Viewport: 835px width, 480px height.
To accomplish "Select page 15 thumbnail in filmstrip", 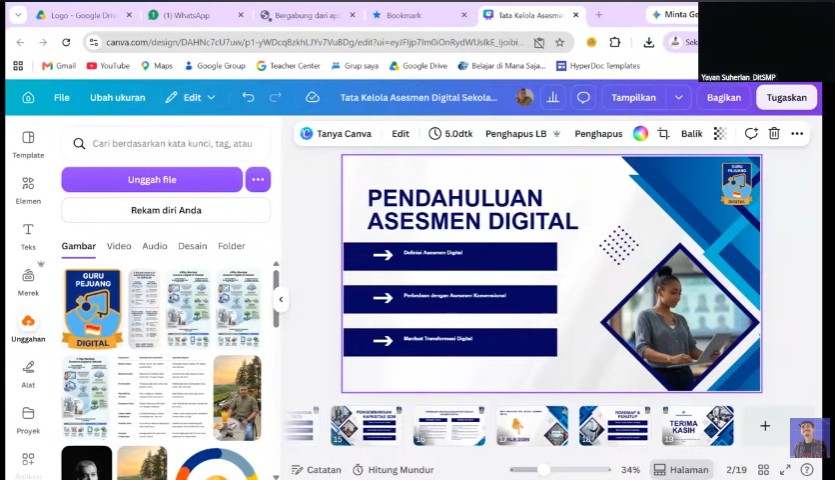I will coord(366,426).
